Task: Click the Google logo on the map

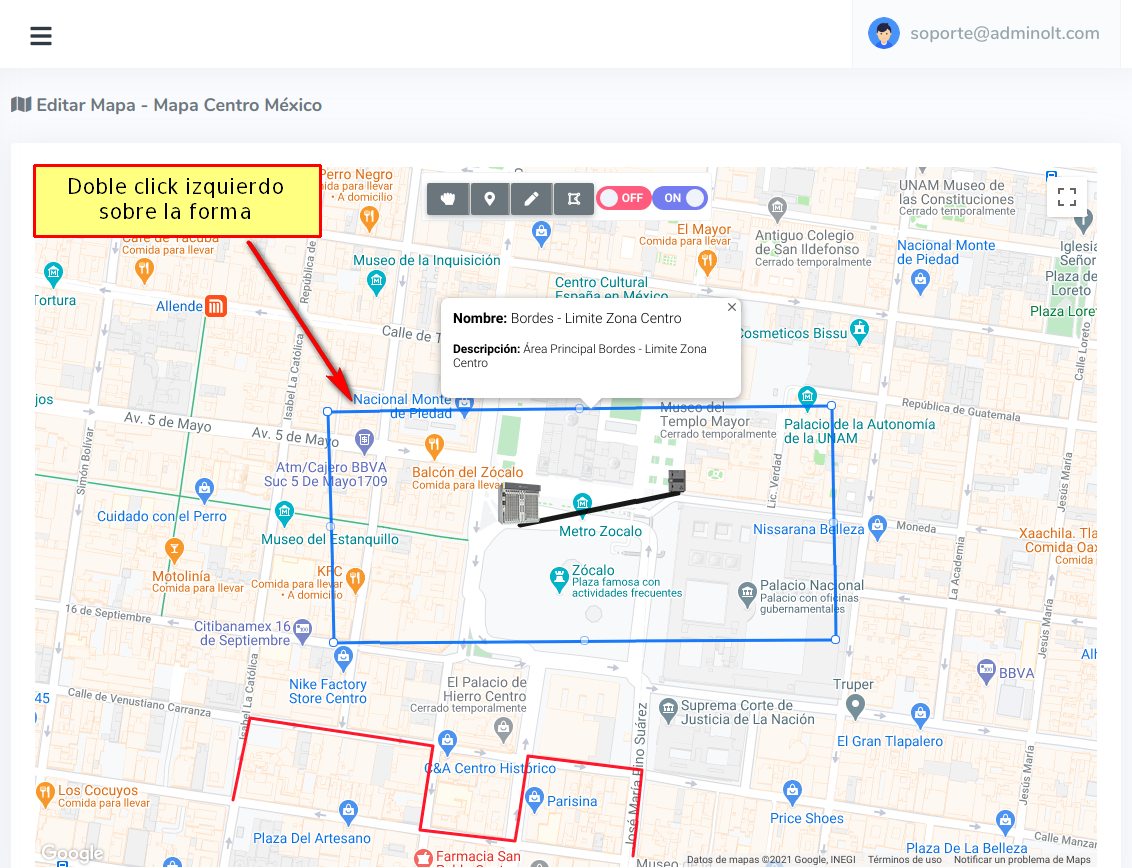Action: 72,853
